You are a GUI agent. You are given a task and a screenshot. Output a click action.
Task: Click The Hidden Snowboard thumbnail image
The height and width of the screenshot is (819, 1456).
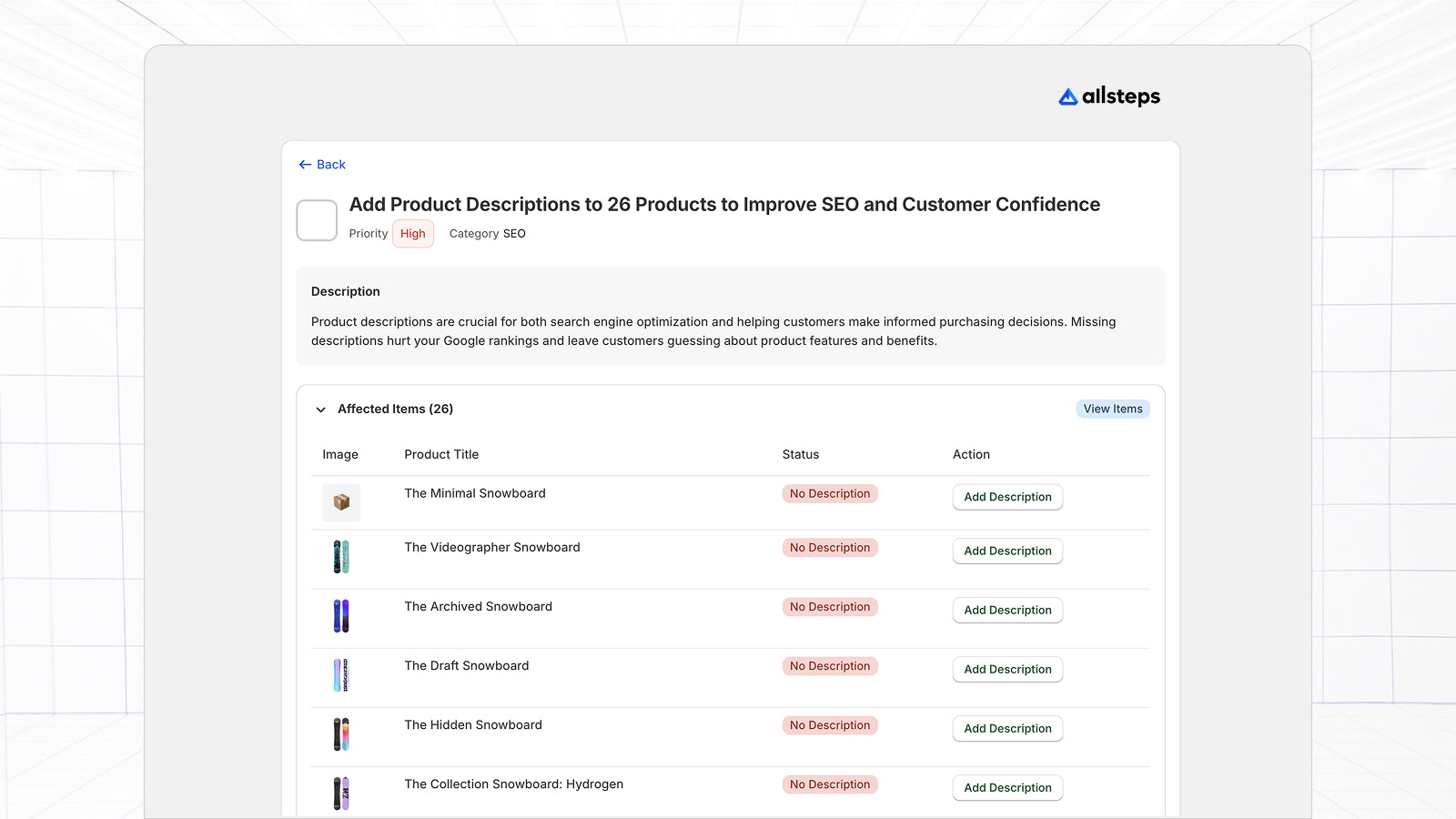pos(341,734)
